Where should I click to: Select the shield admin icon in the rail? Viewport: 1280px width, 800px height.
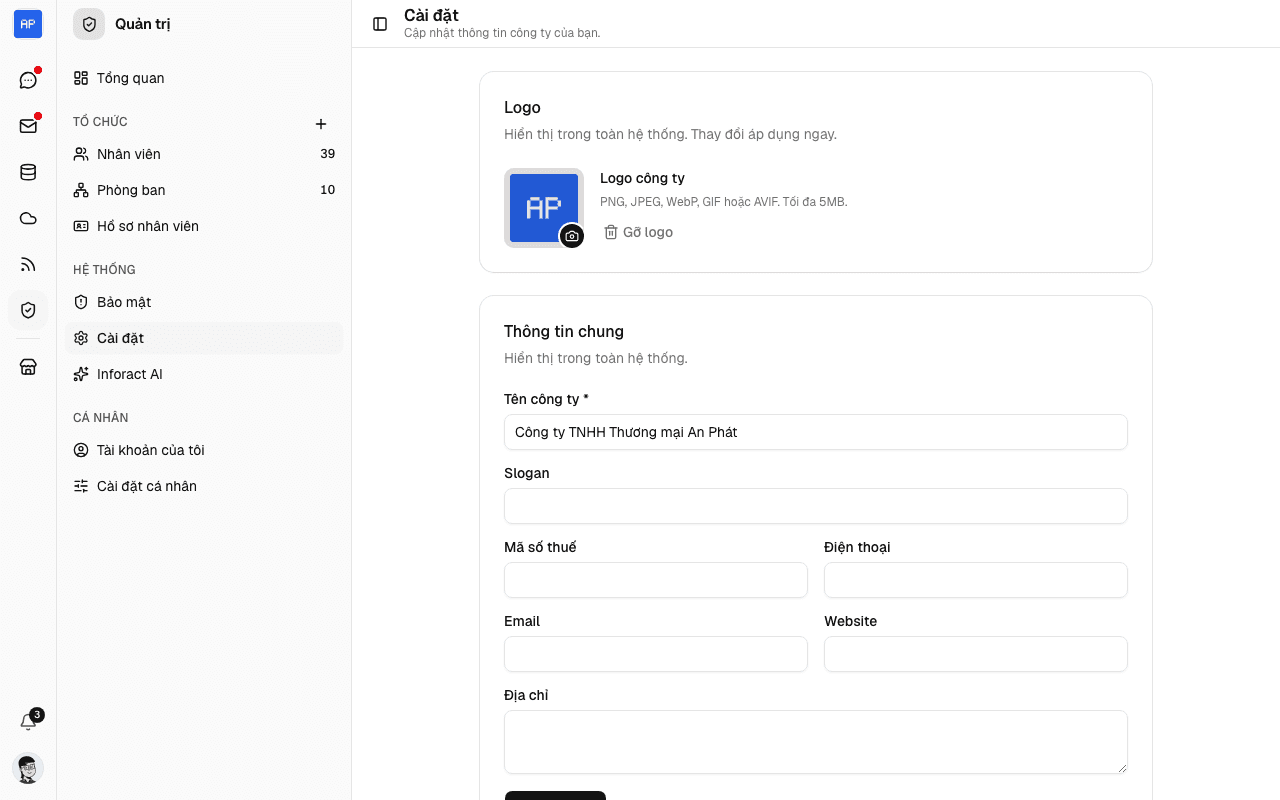point(28,310)
